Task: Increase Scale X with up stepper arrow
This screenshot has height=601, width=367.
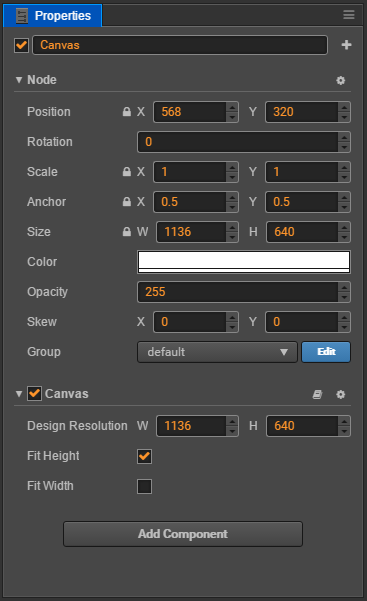Action: (232, 167)
